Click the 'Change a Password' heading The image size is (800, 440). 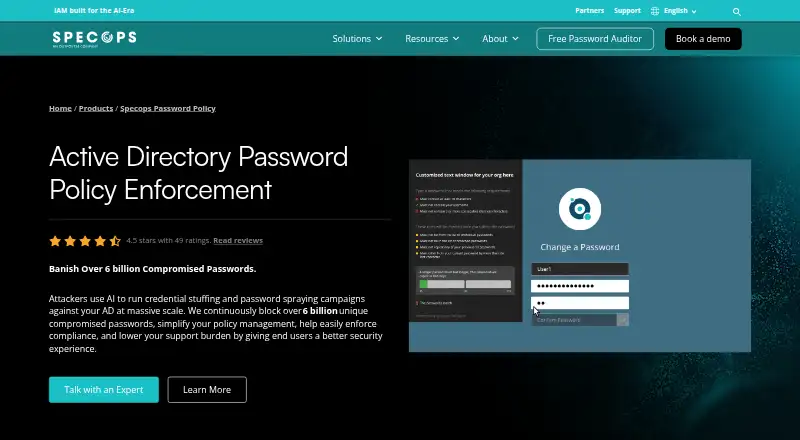pos(580,247)
